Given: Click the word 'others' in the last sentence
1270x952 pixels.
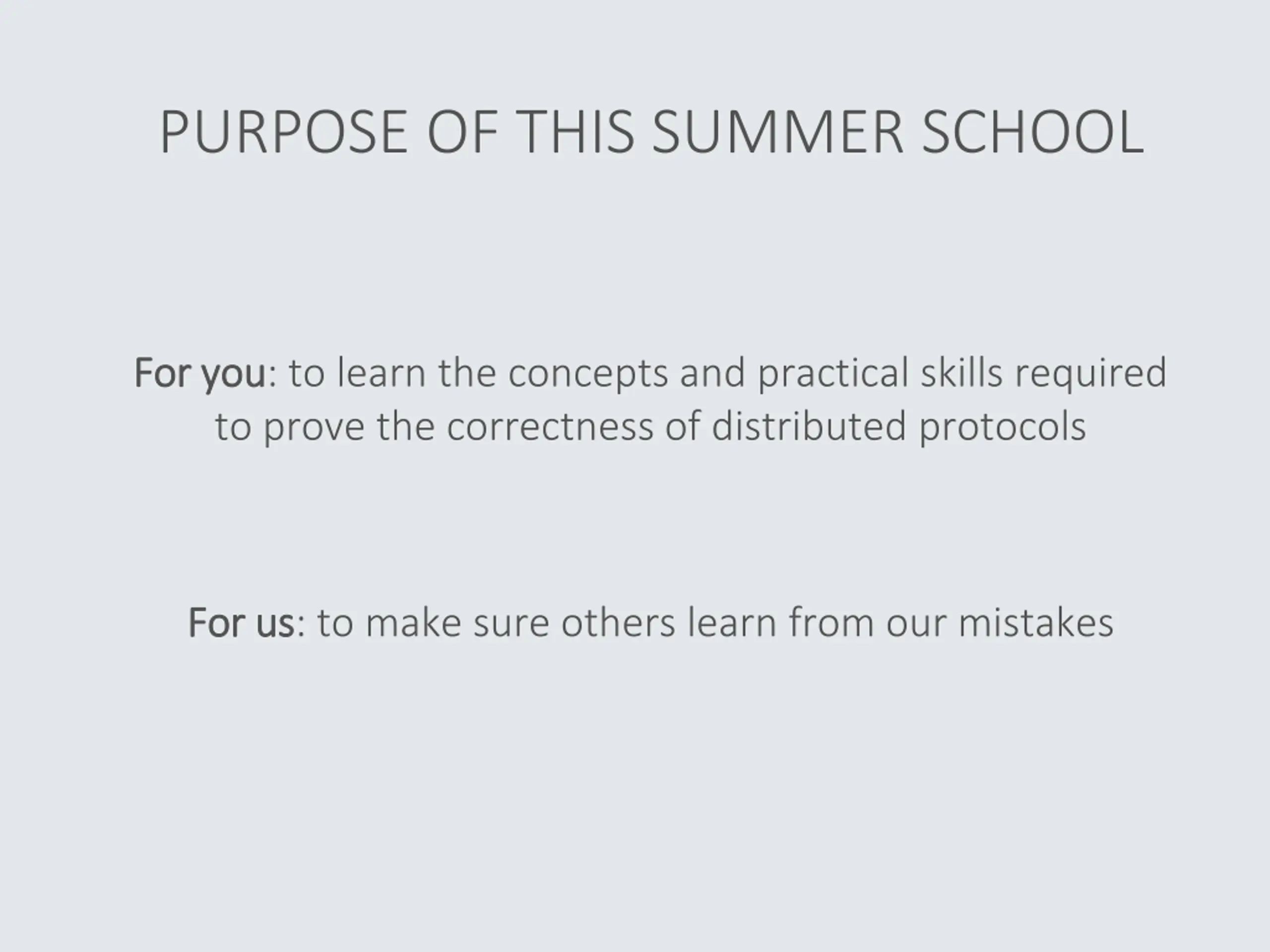Looking at the screenshot, I should pyautogui.click(x=618, y=622).
